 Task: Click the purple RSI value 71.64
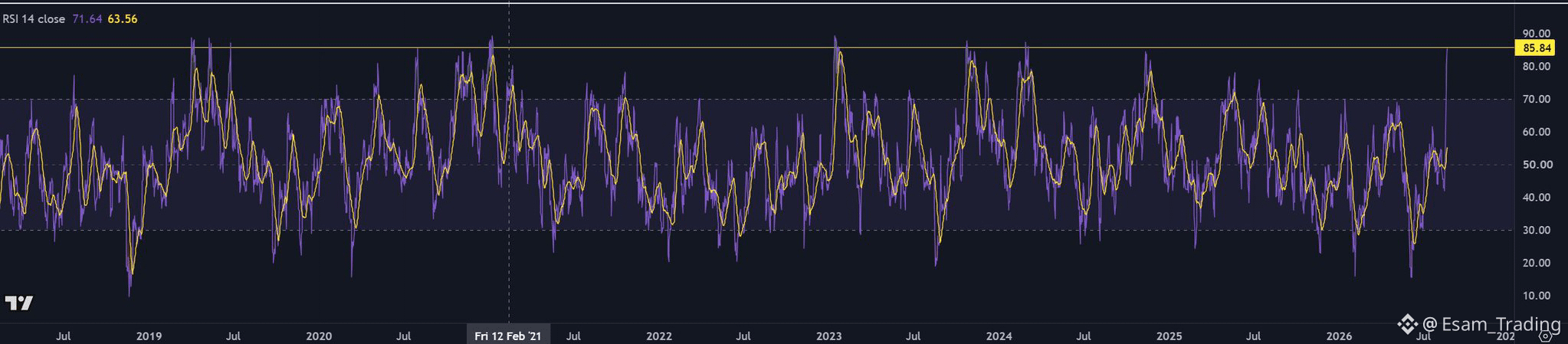87,19
